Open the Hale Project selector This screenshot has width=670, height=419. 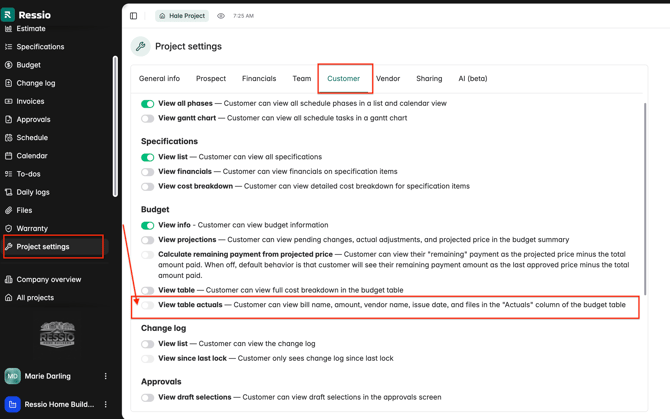click(182, 16)
